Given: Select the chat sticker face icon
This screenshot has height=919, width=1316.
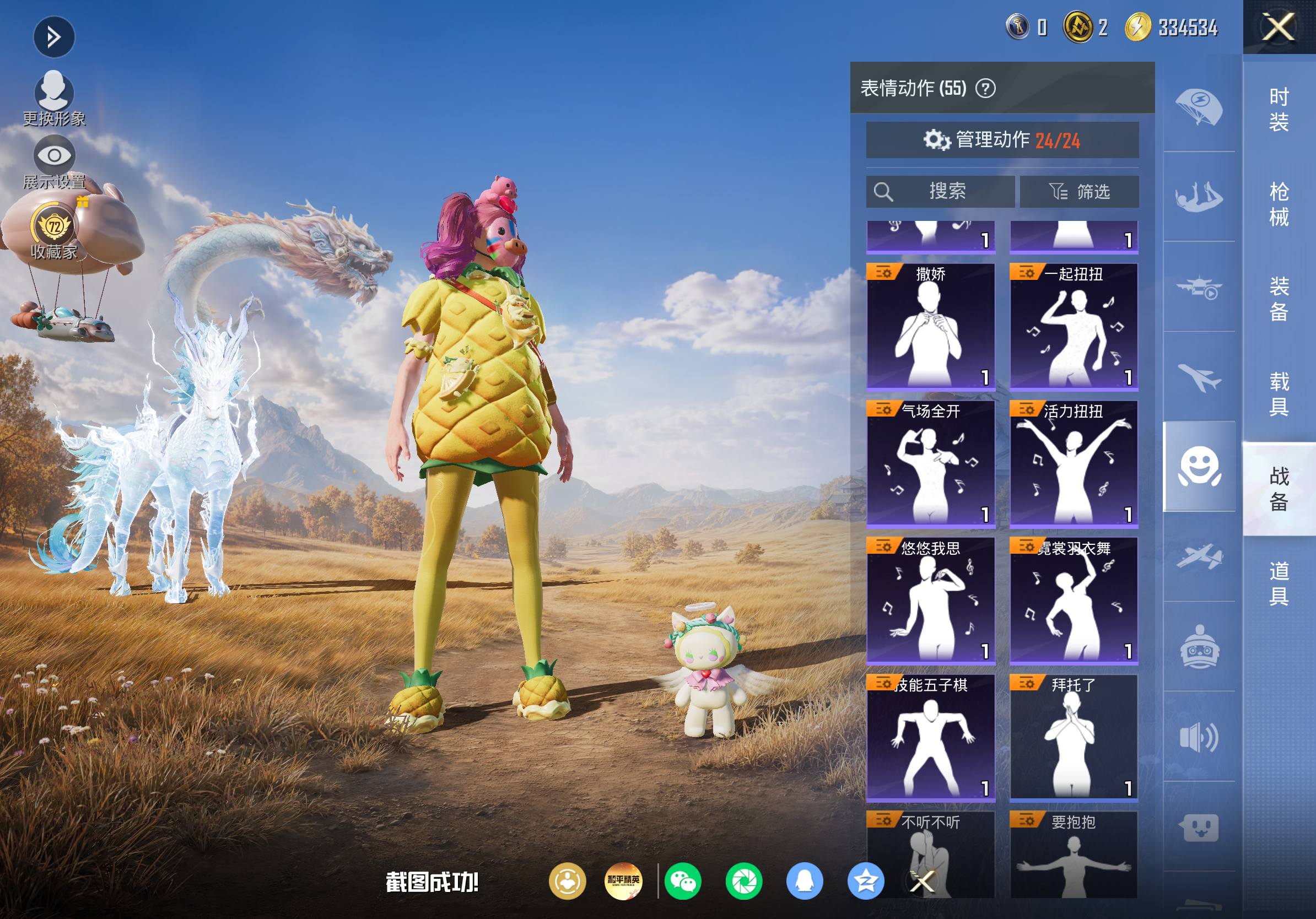Looking at the screenshot, I should coord(1199,827).
